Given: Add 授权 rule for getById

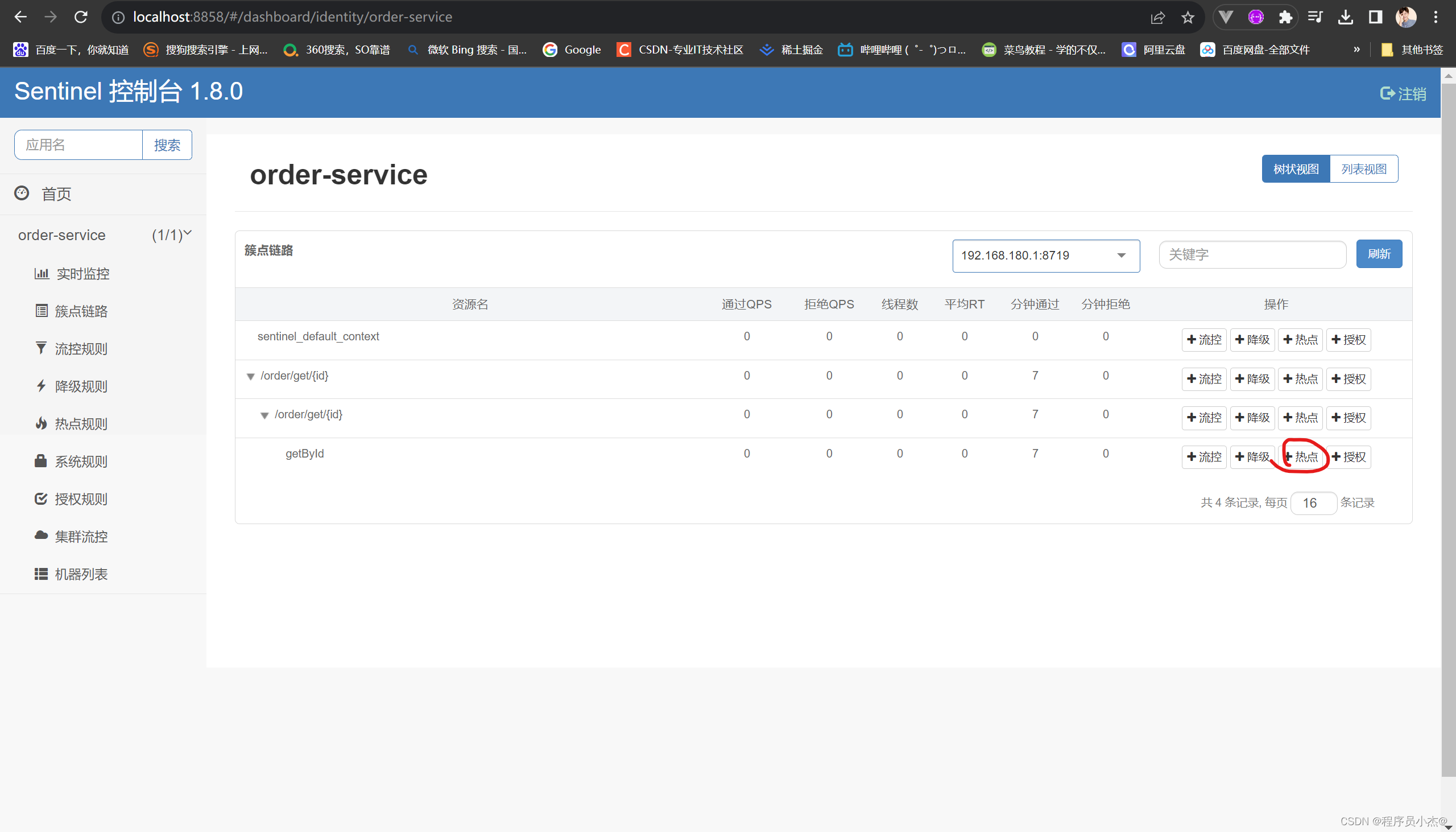Looking at the screenshot, I should [1348, 457].
